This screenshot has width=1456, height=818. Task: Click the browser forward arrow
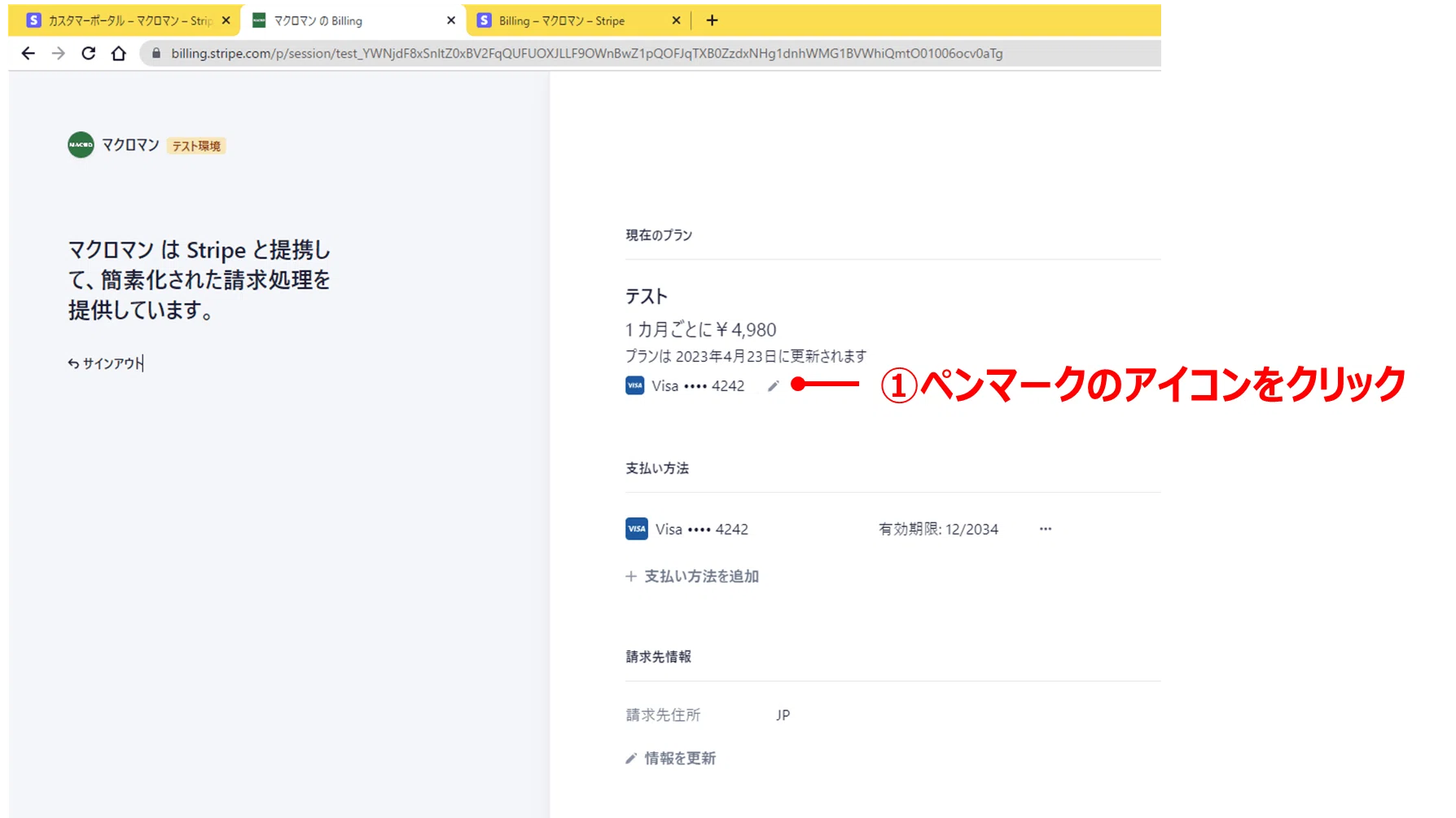click(x=59, y=53)
